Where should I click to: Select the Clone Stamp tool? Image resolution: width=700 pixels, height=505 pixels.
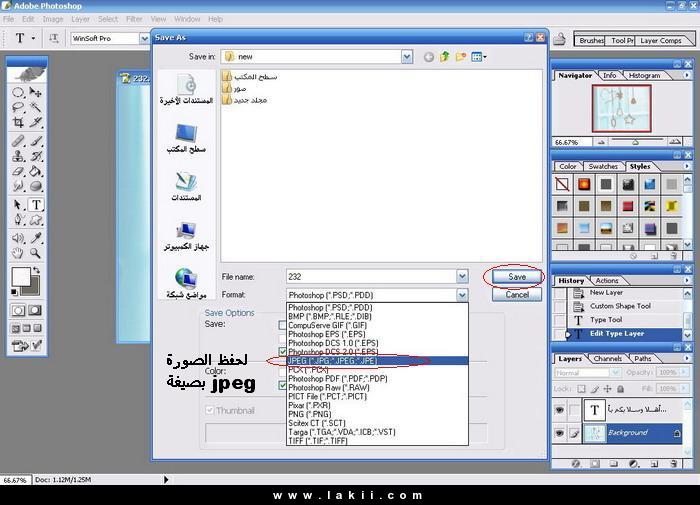click(x=18, y=156)
